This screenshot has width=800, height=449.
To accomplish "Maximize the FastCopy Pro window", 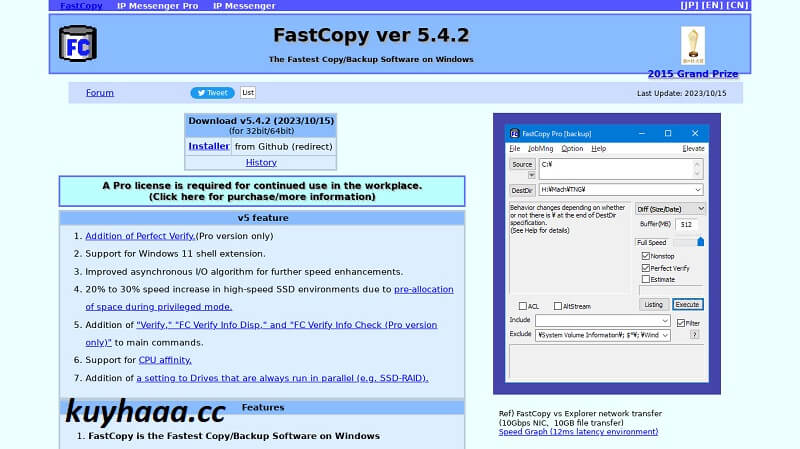I will tap(668, 133).
